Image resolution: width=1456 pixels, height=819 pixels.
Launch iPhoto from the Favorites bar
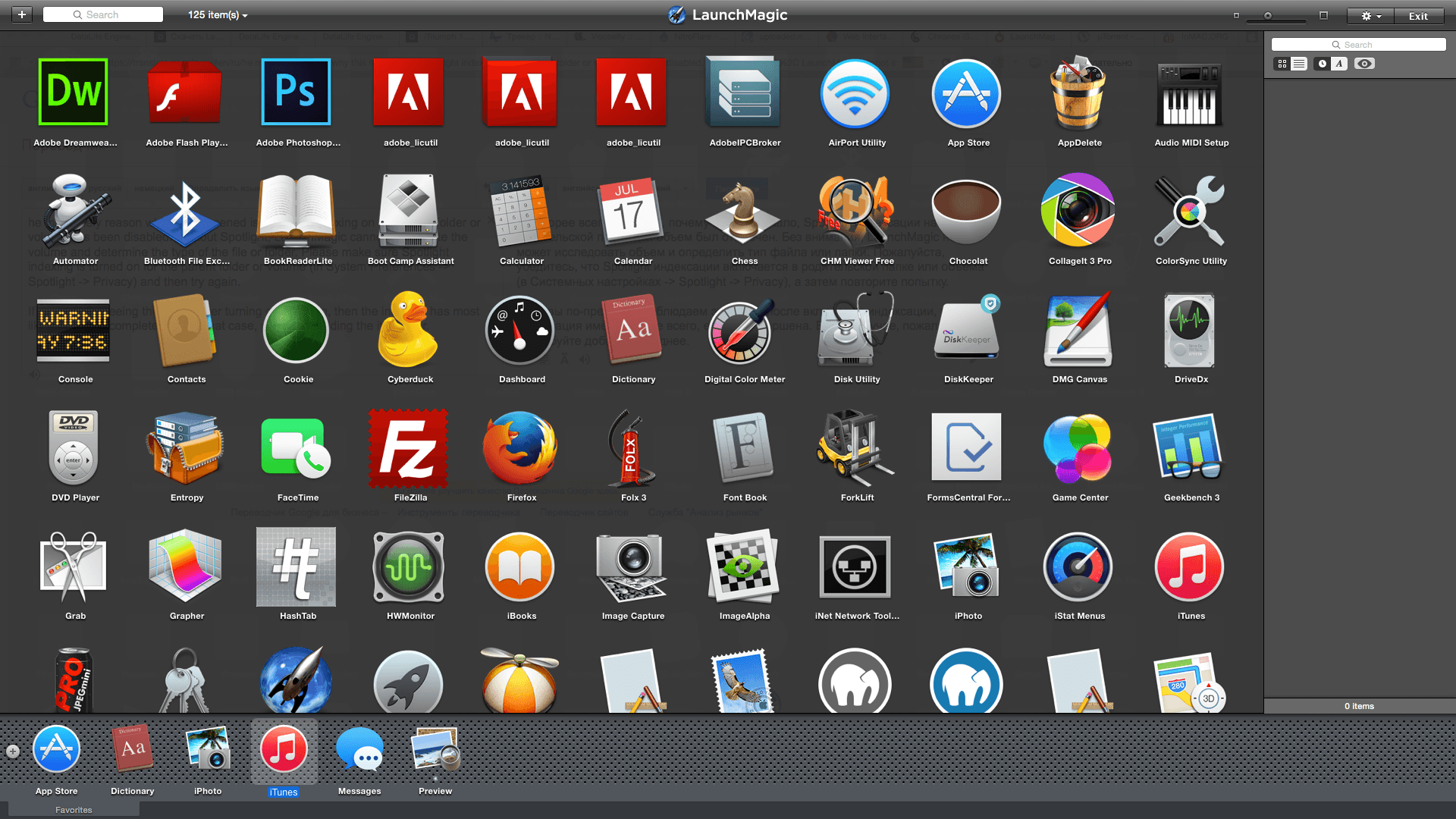[x=208, y=750]
